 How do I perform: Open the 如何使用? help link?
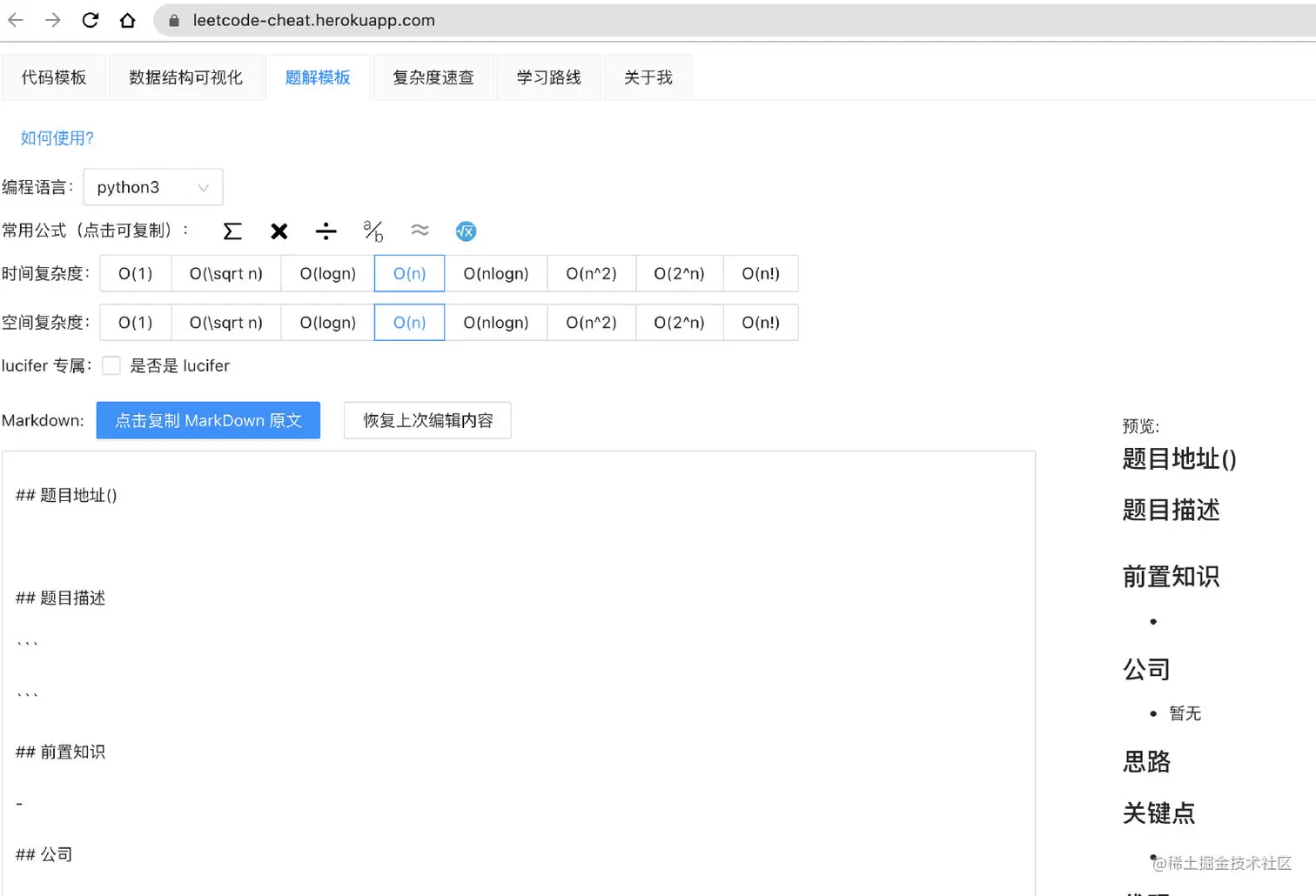click(x=57, y=138)
